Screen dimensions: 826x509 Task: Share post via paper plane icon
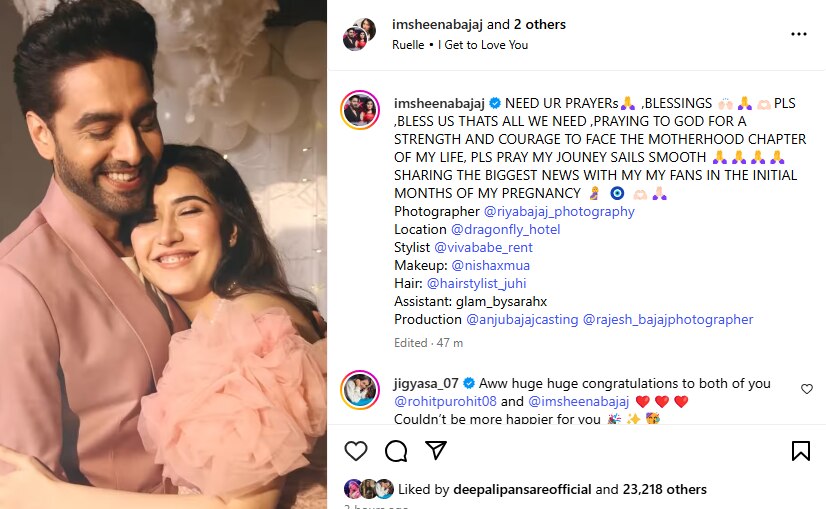point(436,451)
